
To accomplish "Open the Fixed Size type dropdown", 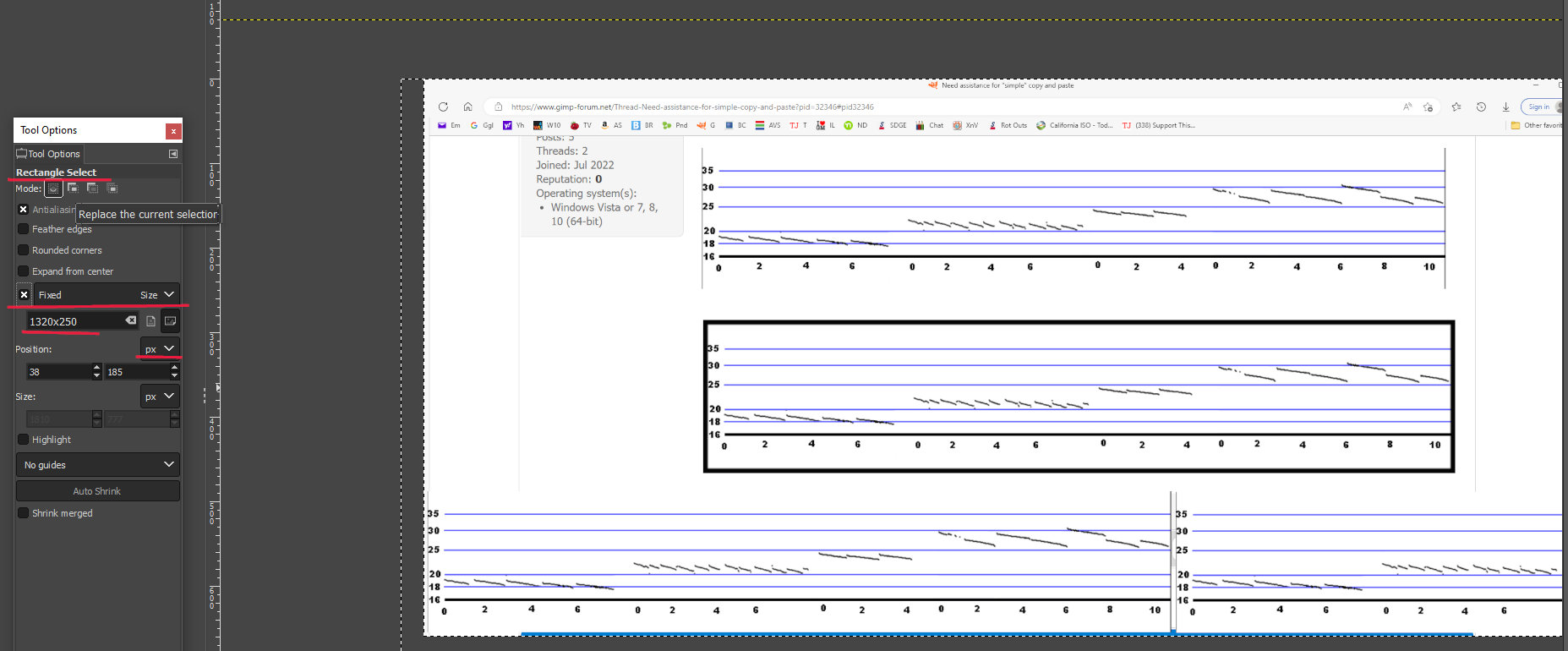I will [158, 295].
